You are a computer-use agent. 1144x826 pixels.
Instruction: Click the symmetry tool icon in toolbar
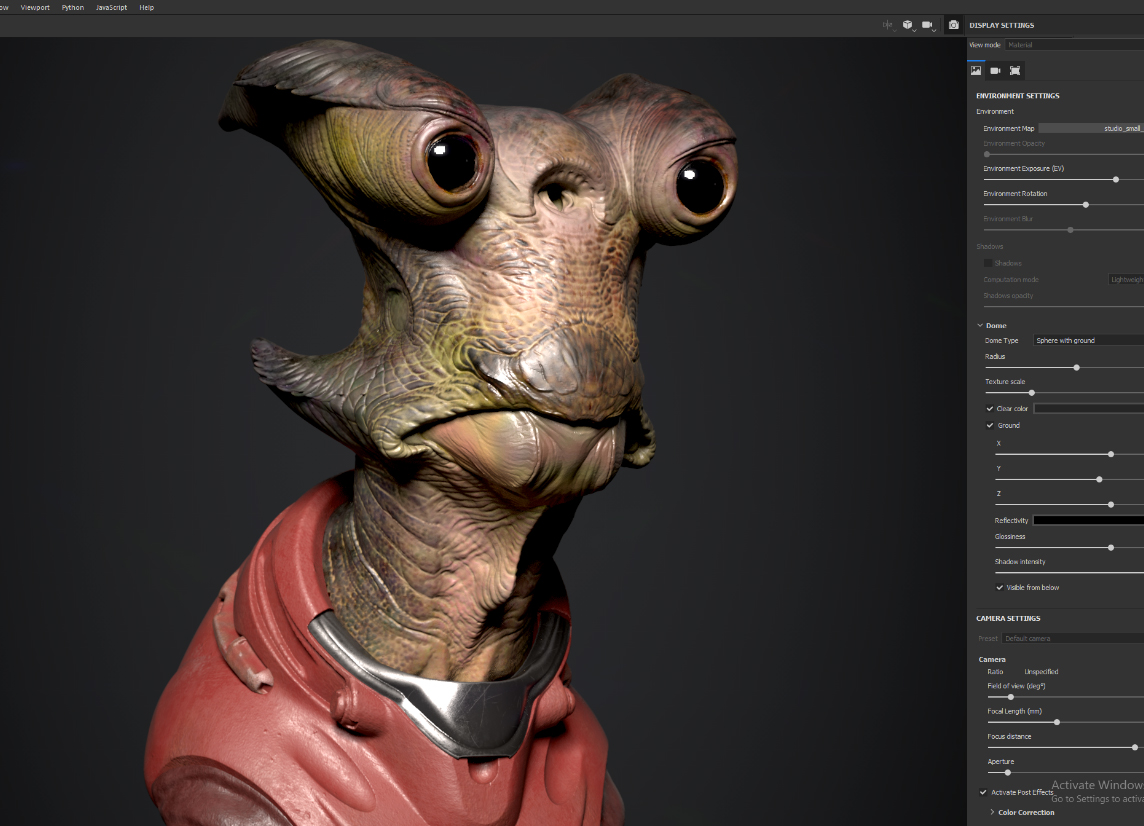(x=886, y=25)
